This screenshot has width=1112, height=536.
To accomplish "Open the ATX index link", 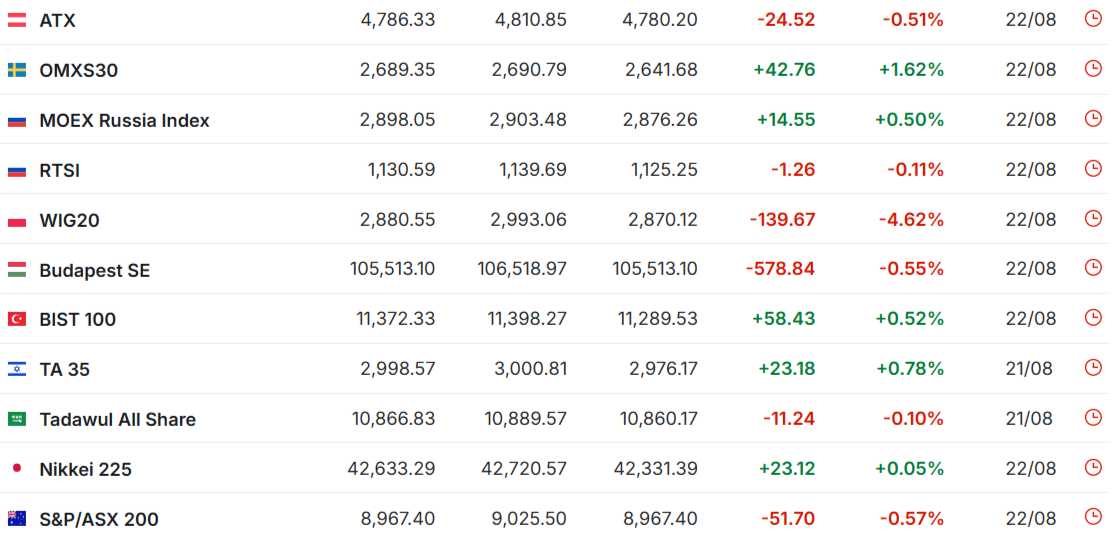I will click(57, 21).
